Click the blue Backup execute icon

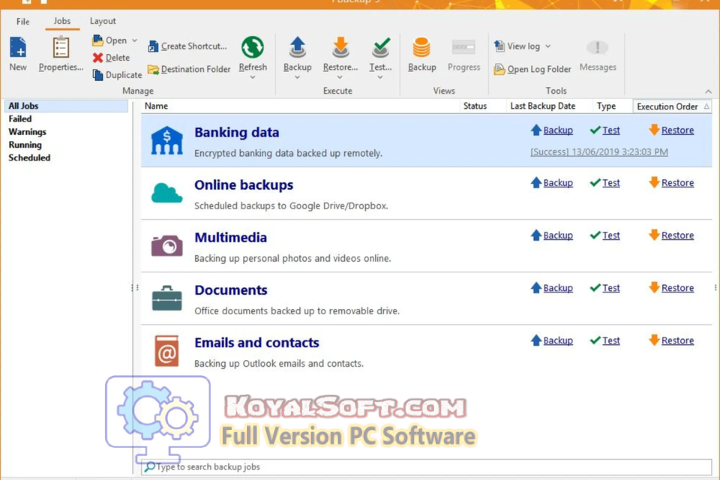(x=297, y=47)
